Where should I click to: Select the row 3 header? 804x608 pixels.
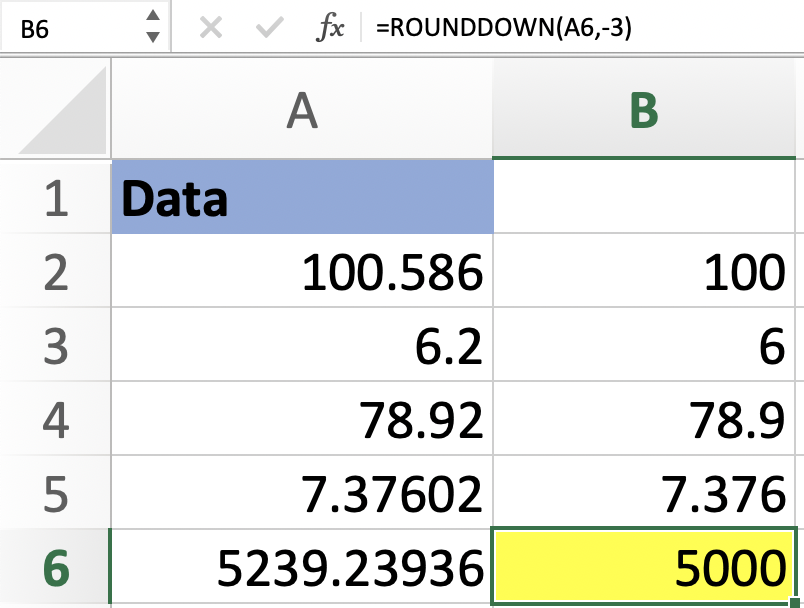[x=56, y=347]
